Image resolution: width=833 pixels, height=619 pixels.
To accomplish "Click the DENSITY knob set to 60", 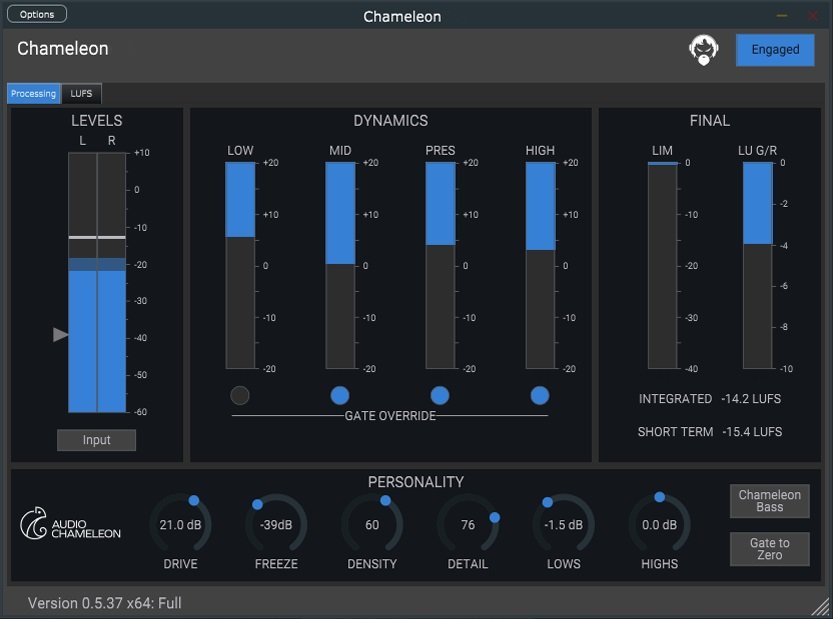I will 372,524.
